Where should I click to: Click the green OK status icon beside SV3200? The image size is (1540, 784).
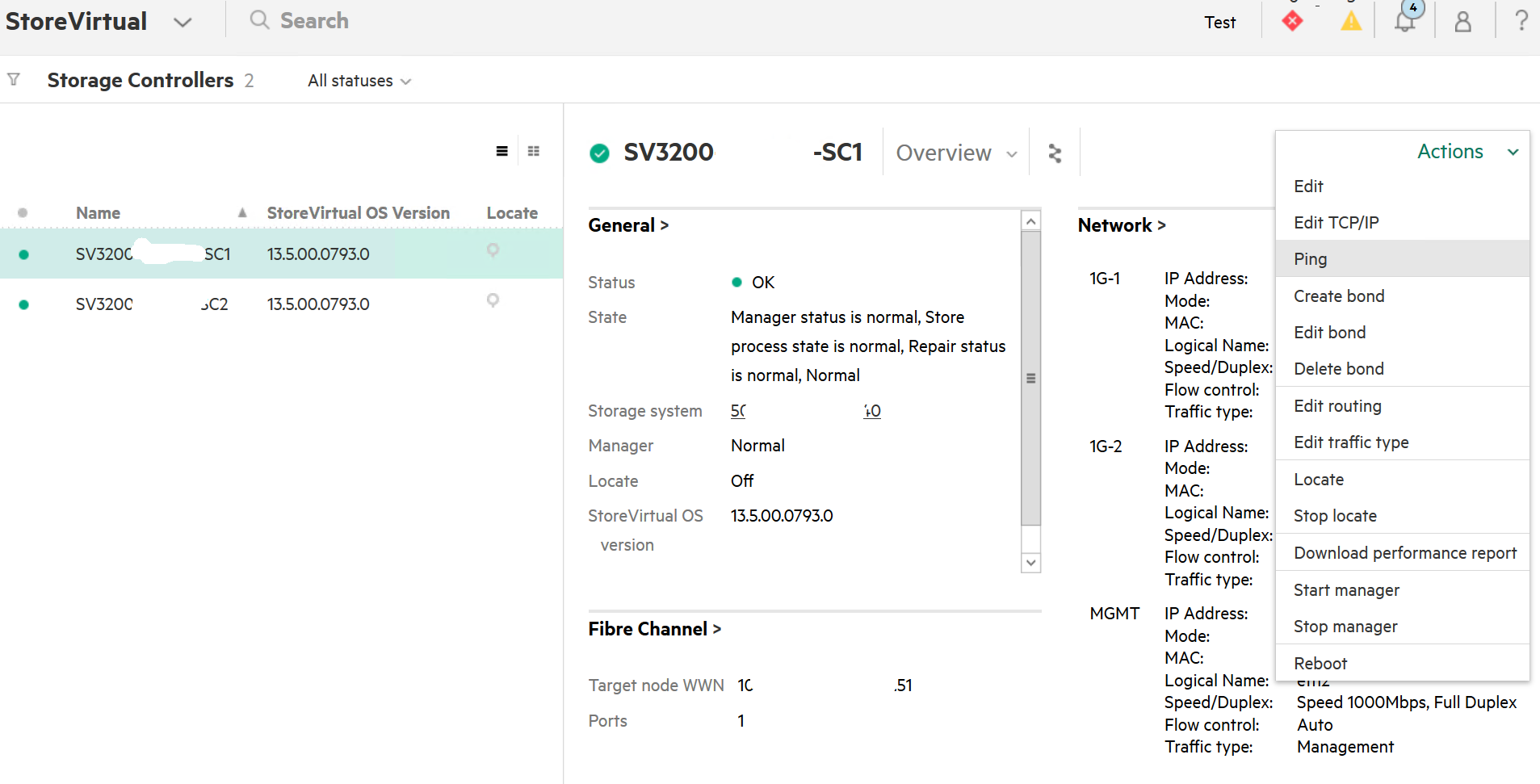tap(599, 153)
